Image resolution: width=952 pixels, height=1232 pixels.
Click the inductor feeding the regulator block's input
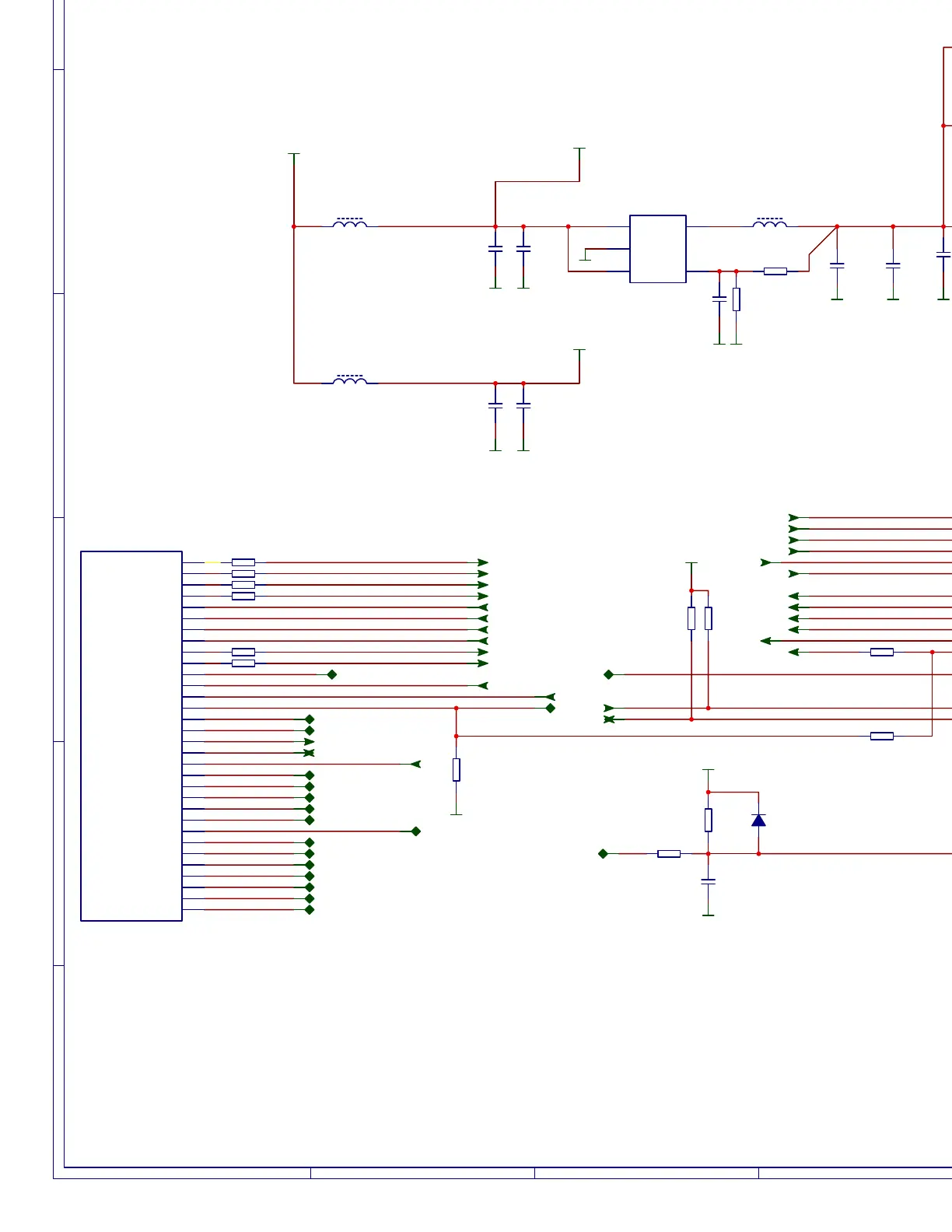tap(350, 224)
